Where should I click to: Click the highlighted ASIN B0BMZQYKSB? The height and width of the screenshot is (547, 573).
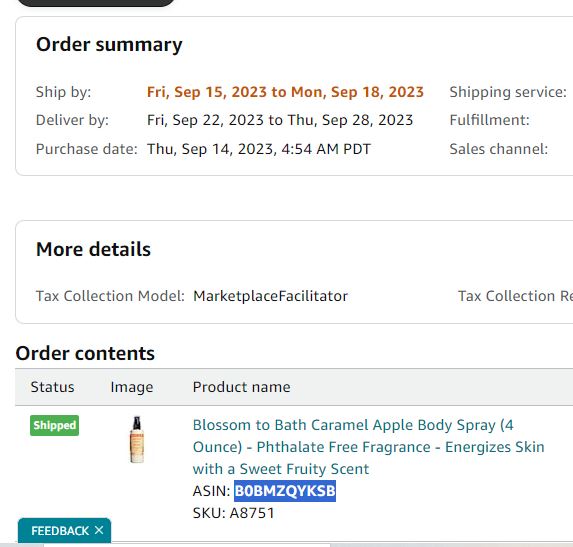(285, 491)
